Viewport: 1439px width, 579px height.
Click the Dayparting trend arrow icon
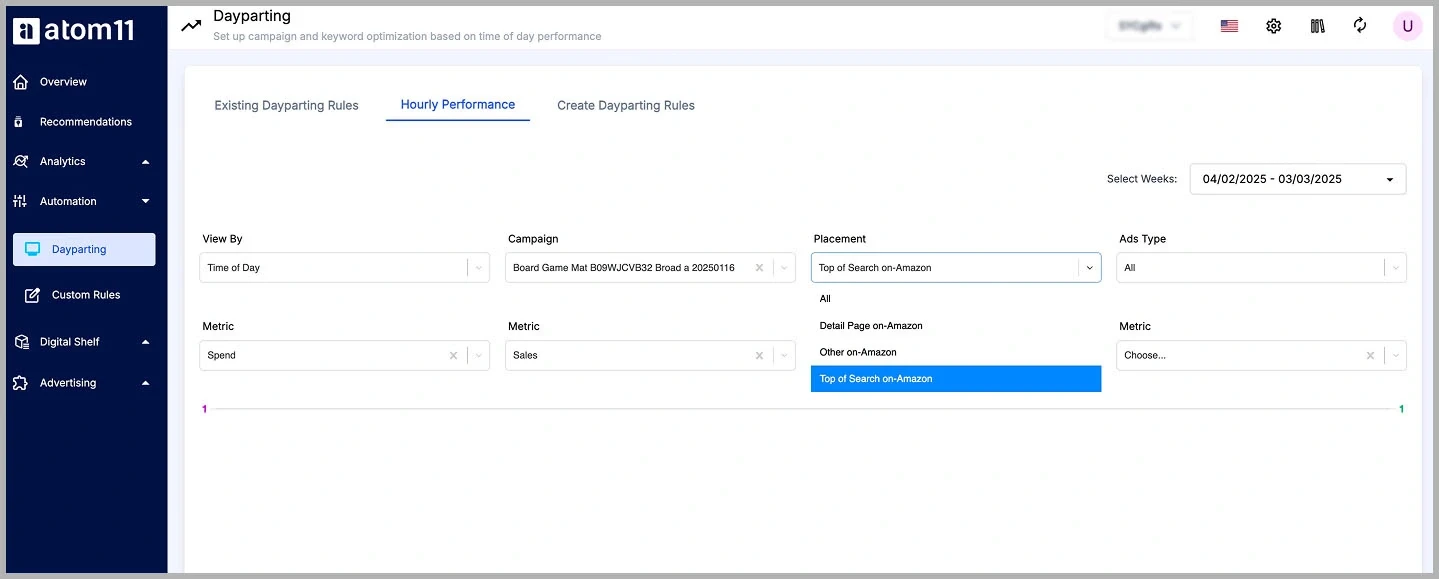click(x=191, y=26)
